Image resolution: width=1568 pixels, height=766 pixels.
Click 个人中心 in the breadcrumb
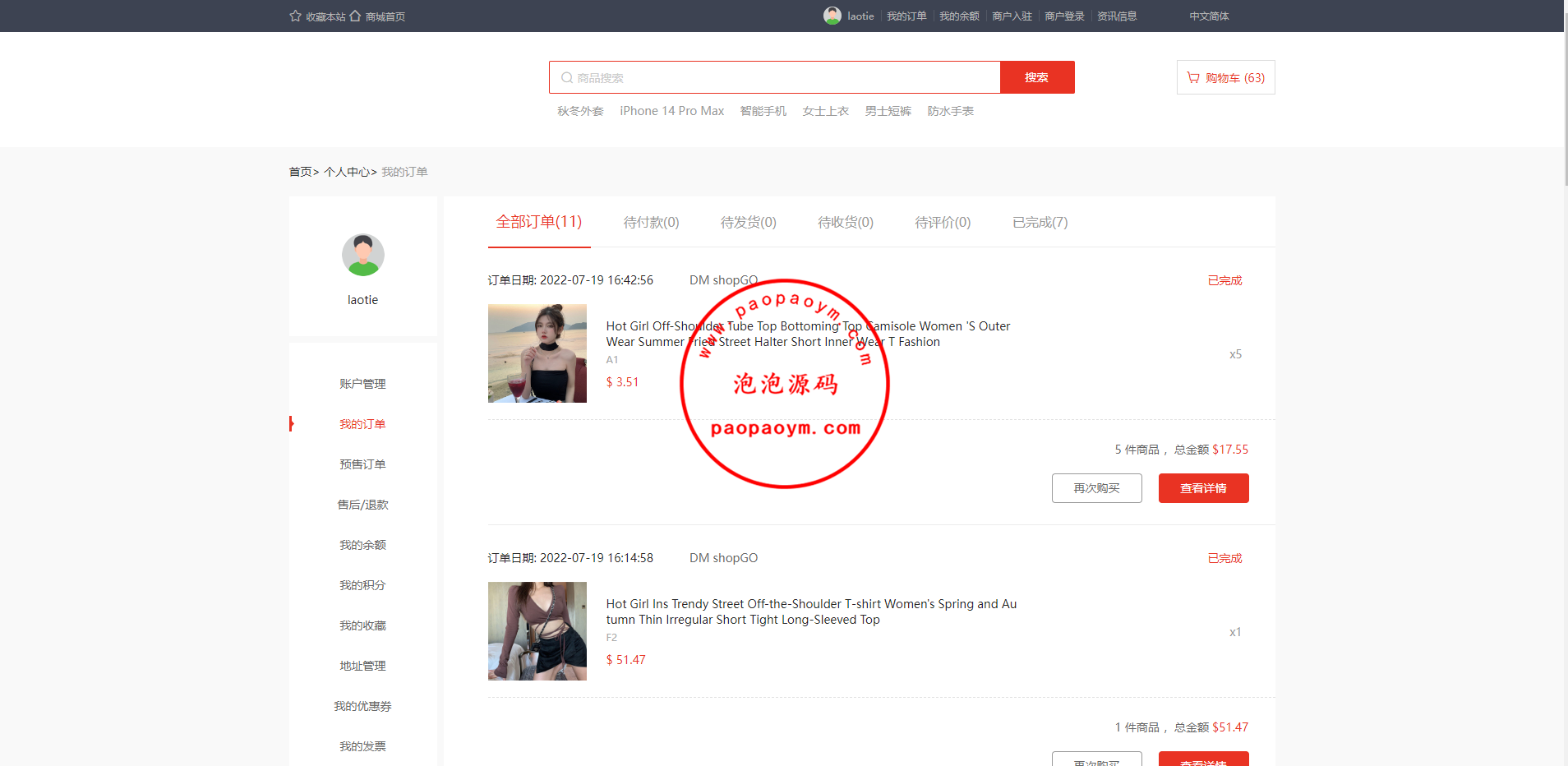pyautogui.click(x=347, y=172)
